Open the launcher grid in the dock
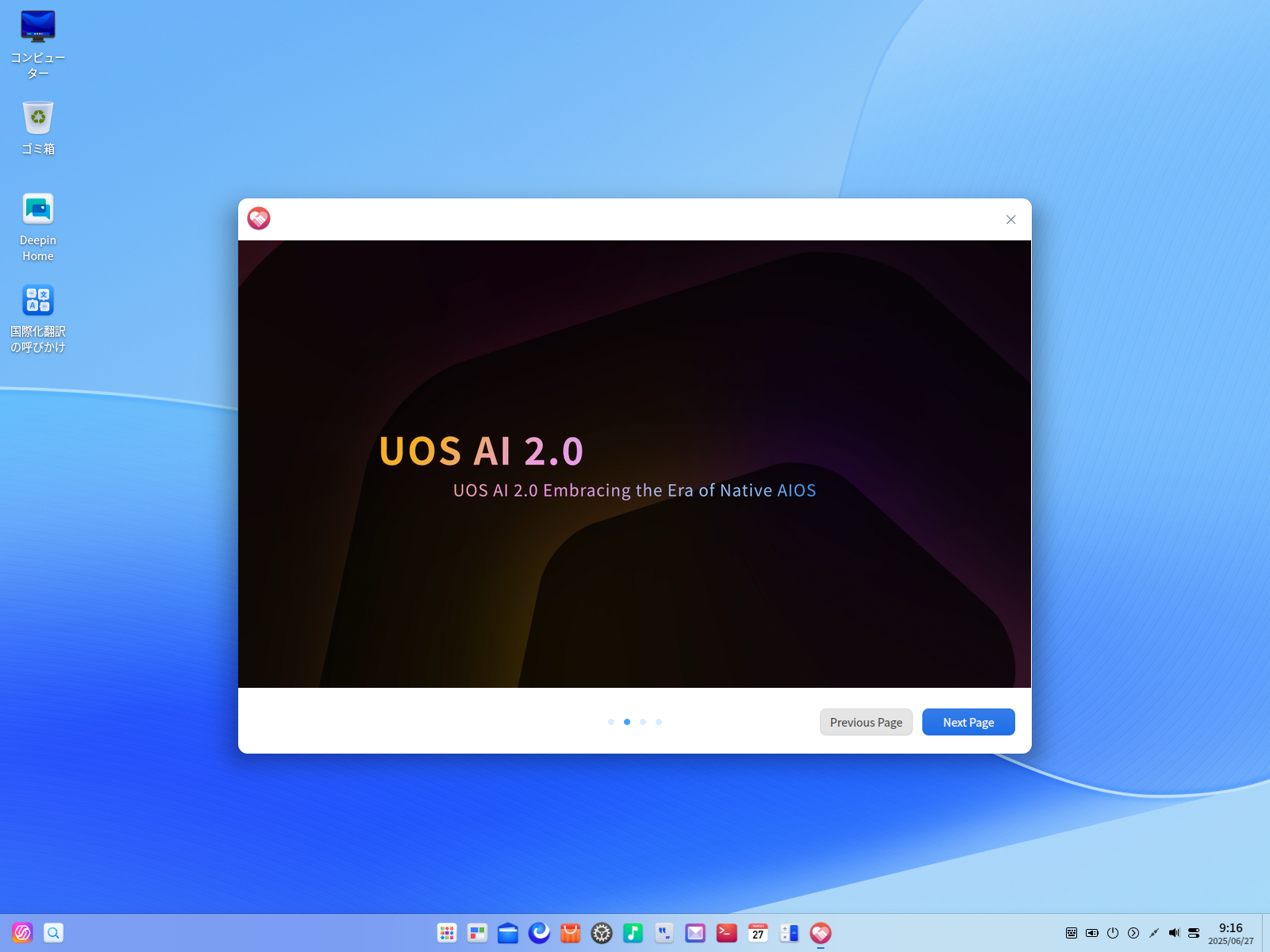 [x=447, y=933]
